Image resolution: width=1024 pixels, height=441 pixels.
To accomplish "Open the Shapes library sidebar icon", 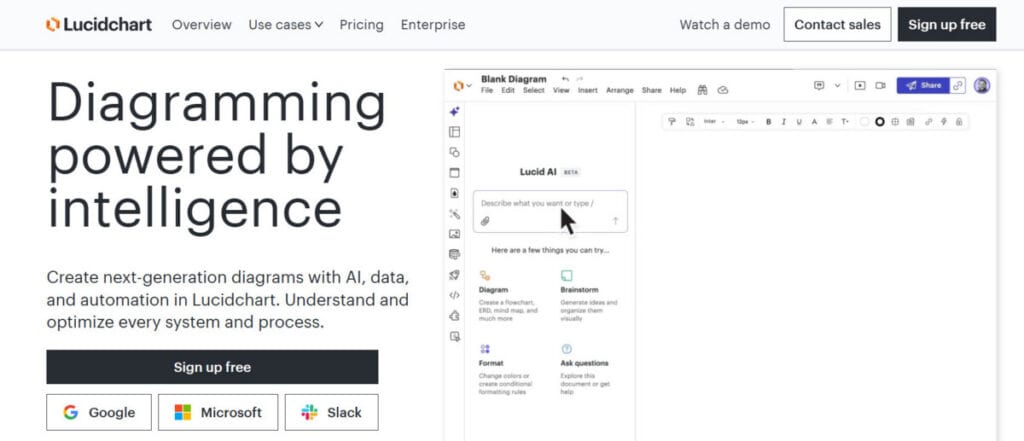I will (x=455, y=152).
